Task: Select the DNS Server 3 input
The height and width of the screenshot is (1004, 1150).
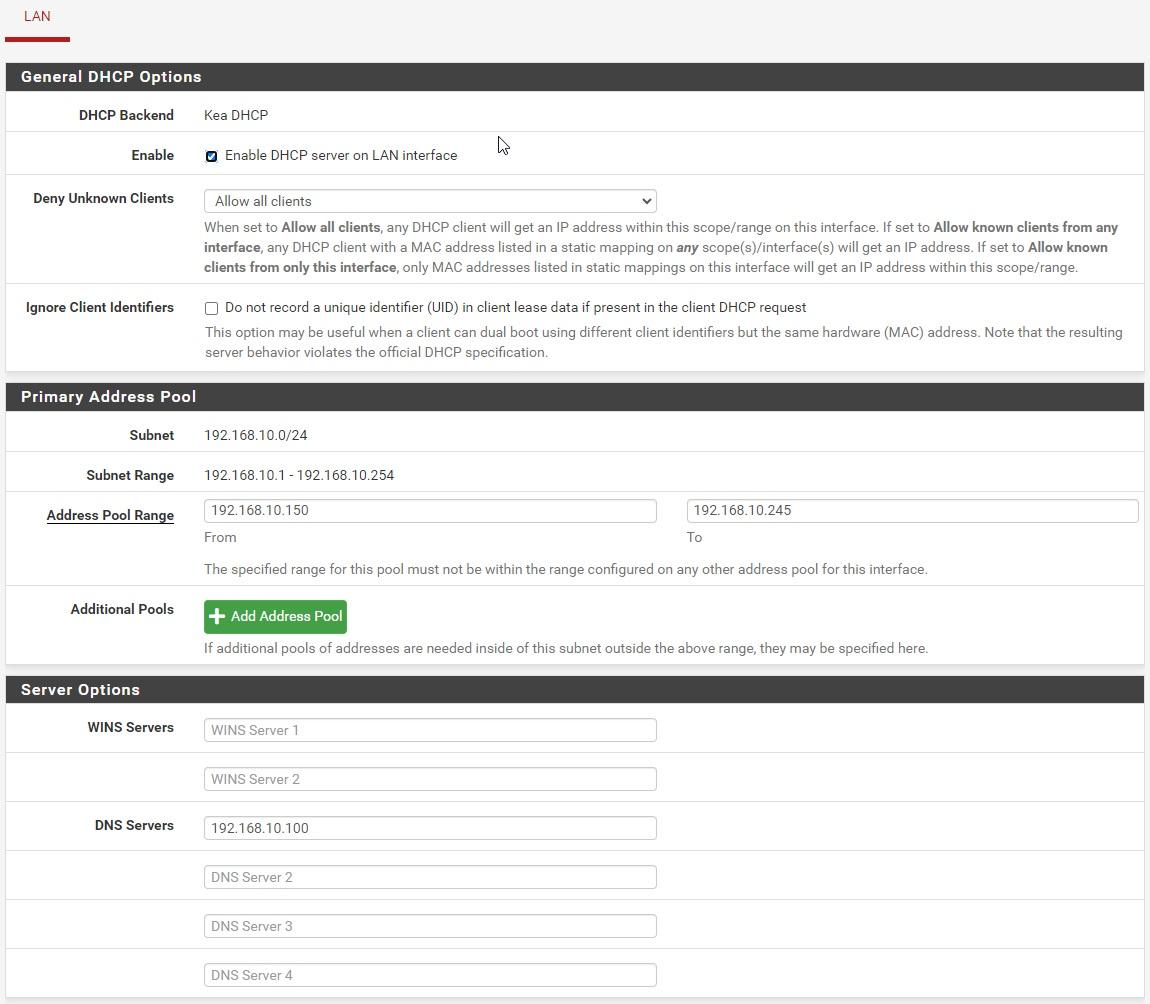Action: pos(430,926)
